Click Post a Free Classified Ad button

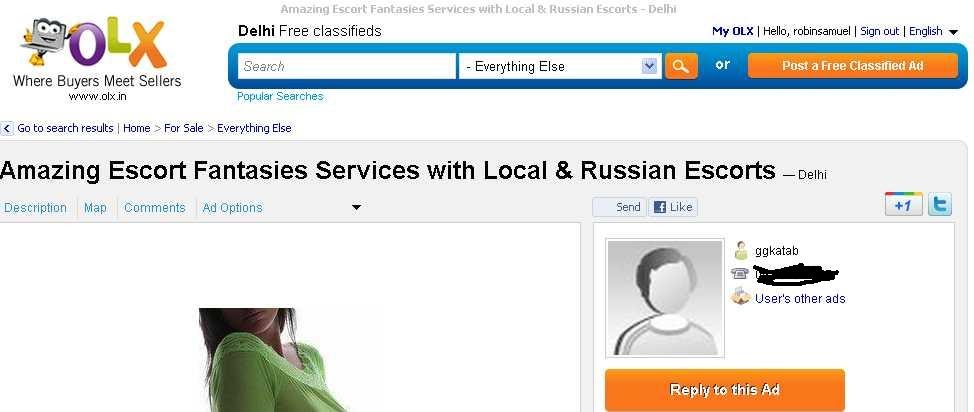(x=853, y=66)
